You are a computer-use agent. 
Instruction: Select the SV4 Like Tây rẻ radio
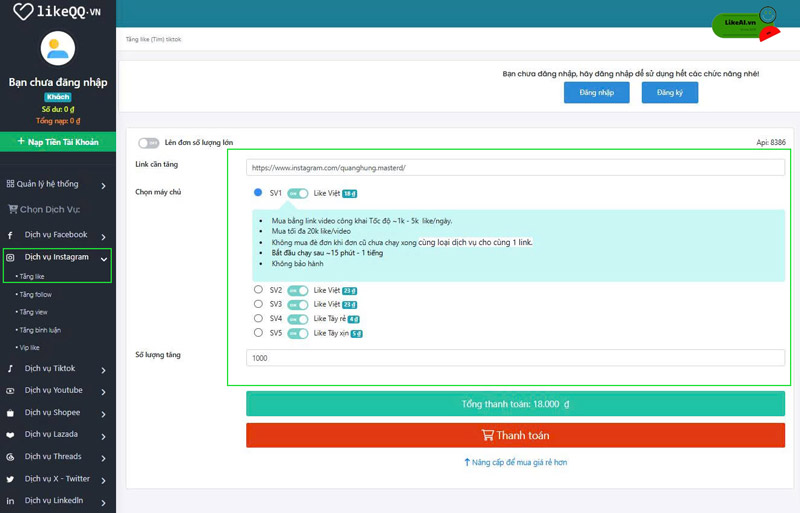[x=258, y=318]
